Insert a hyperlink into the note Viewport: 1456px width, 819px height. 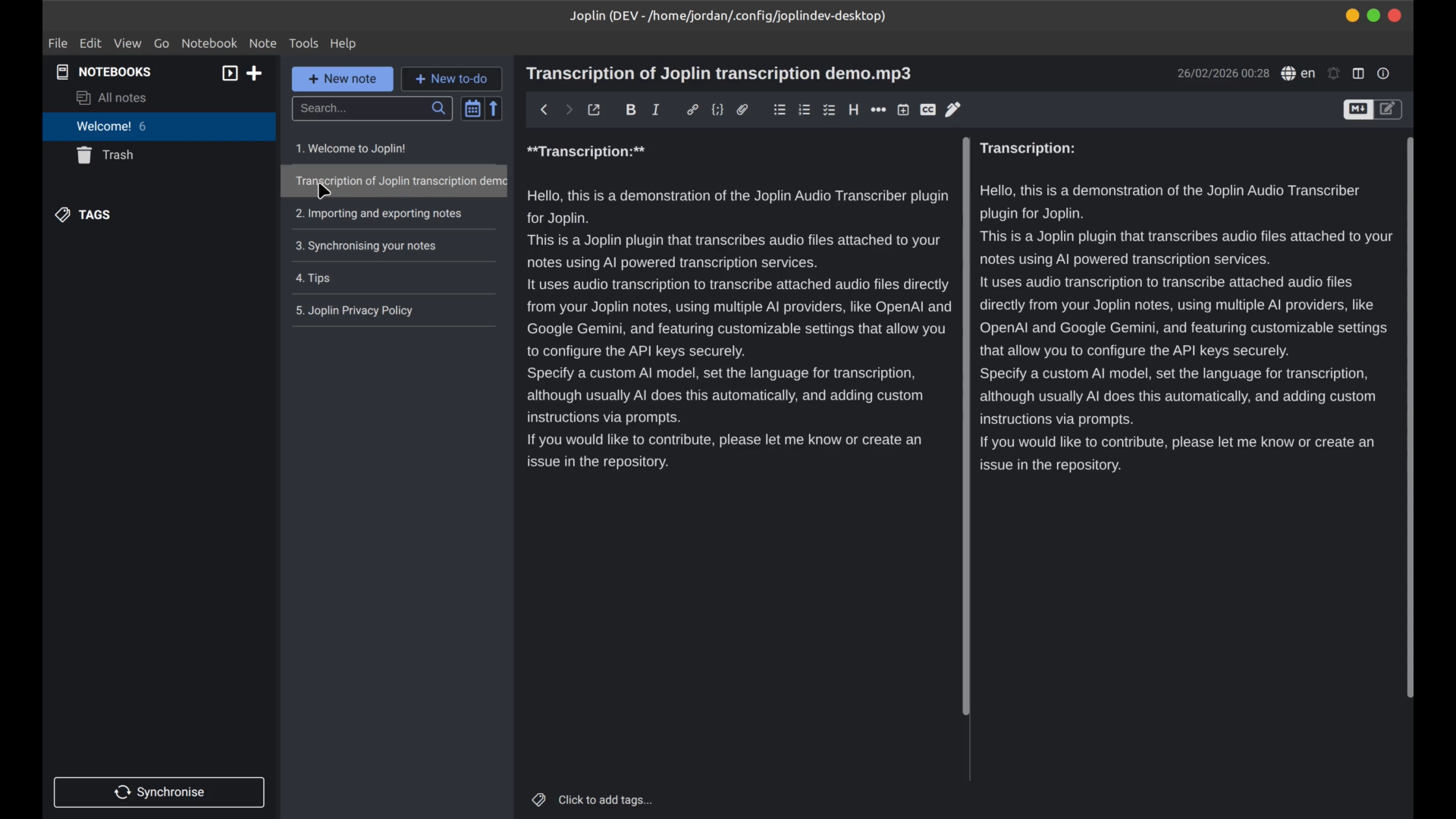click(692, 111)
